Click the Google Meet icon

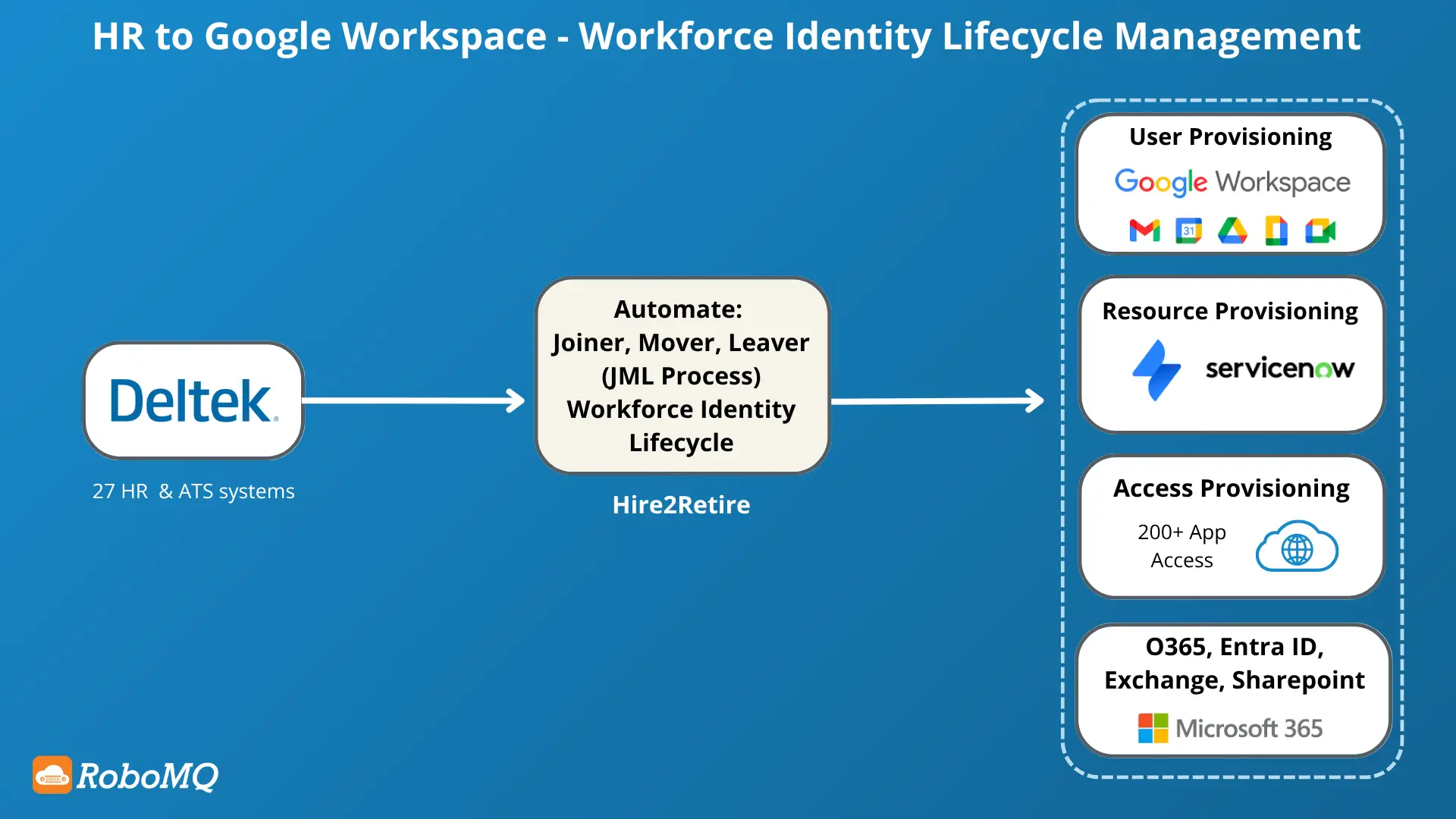coord(1319,231)
